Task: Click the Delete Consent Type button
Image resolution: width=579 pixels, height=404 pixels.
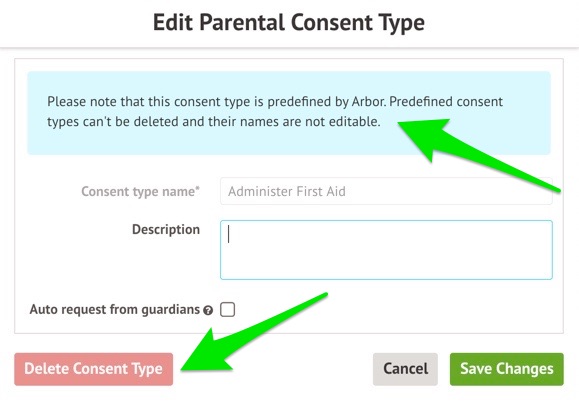Action: [x=94, y=369]
